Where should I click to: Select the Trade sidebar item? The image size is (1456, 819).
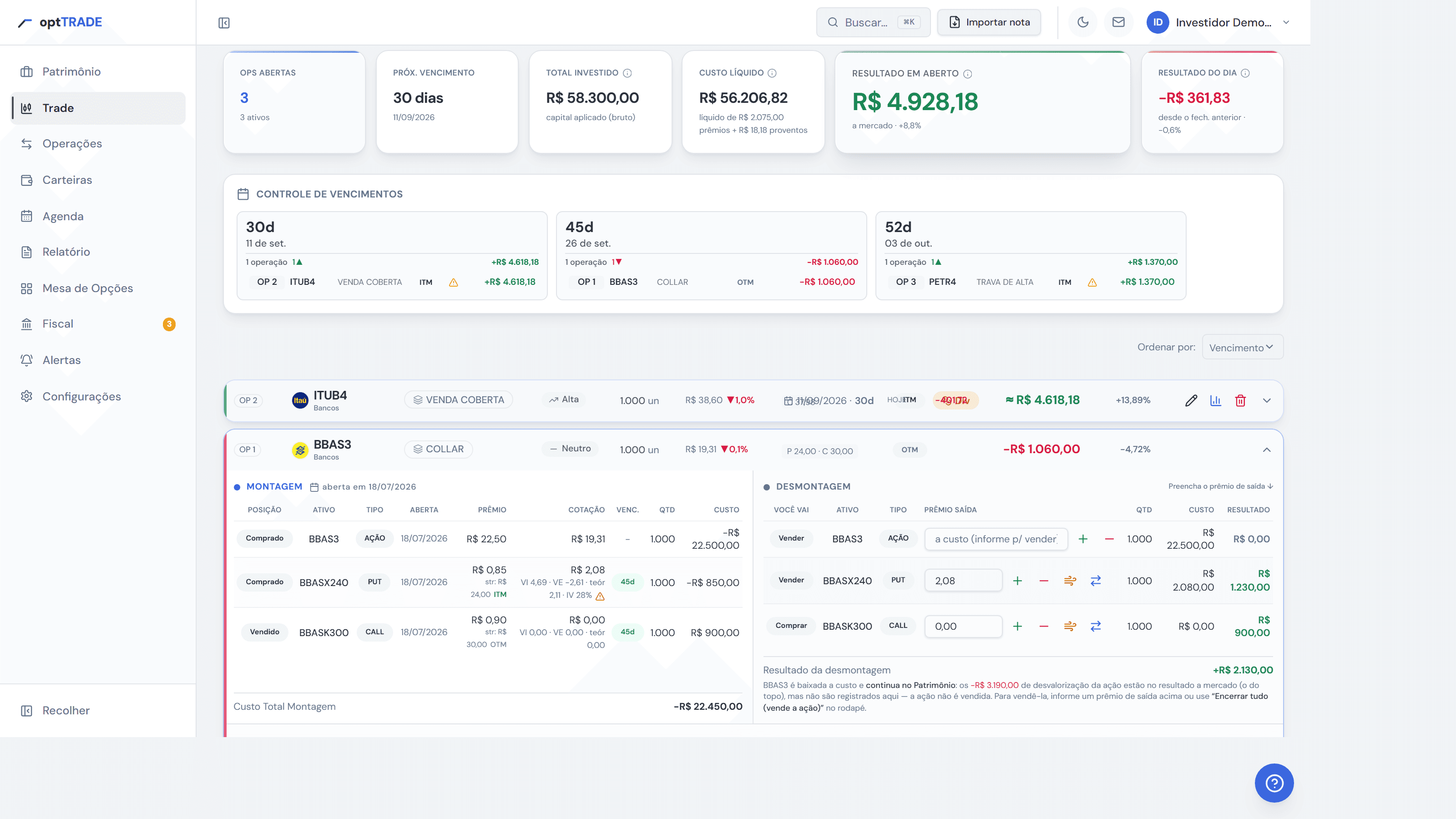coord(98,108)
